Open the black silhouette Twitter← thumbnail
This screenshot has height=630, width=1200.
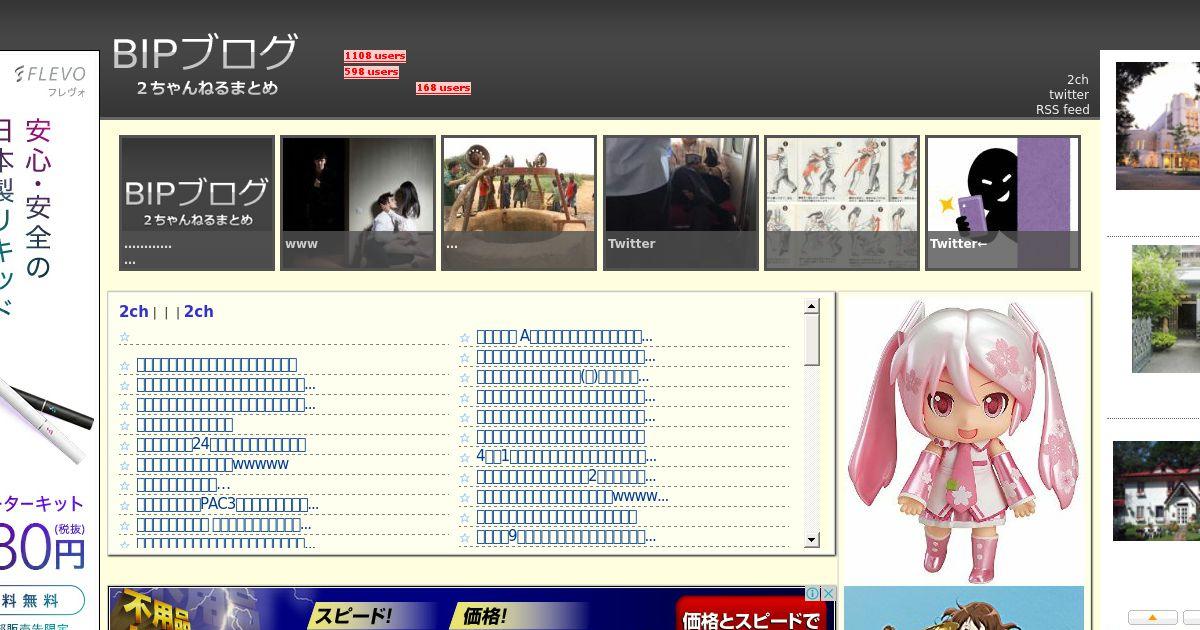(x=1003, y=203)
